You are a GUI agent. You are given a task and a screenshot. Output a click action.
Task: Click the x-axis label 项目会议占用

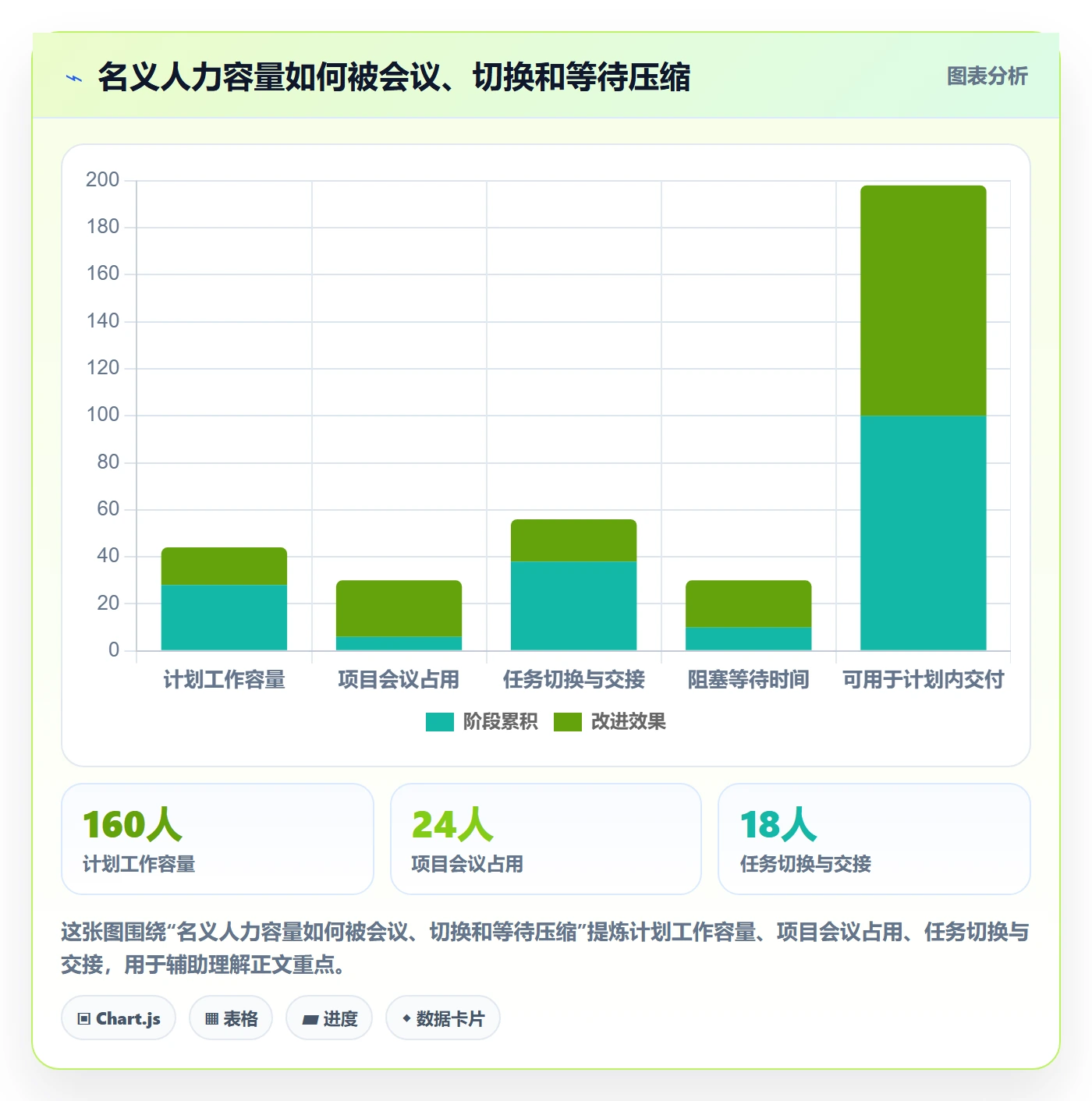pos(399,680)
